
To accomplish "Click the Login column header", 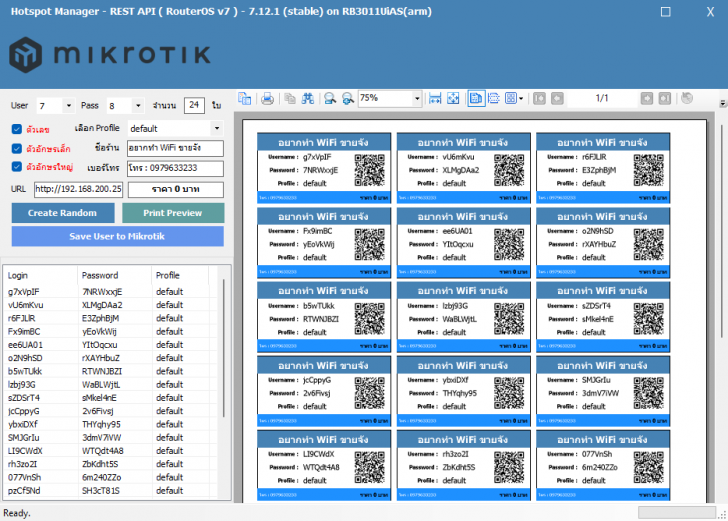I will [40, 275].
